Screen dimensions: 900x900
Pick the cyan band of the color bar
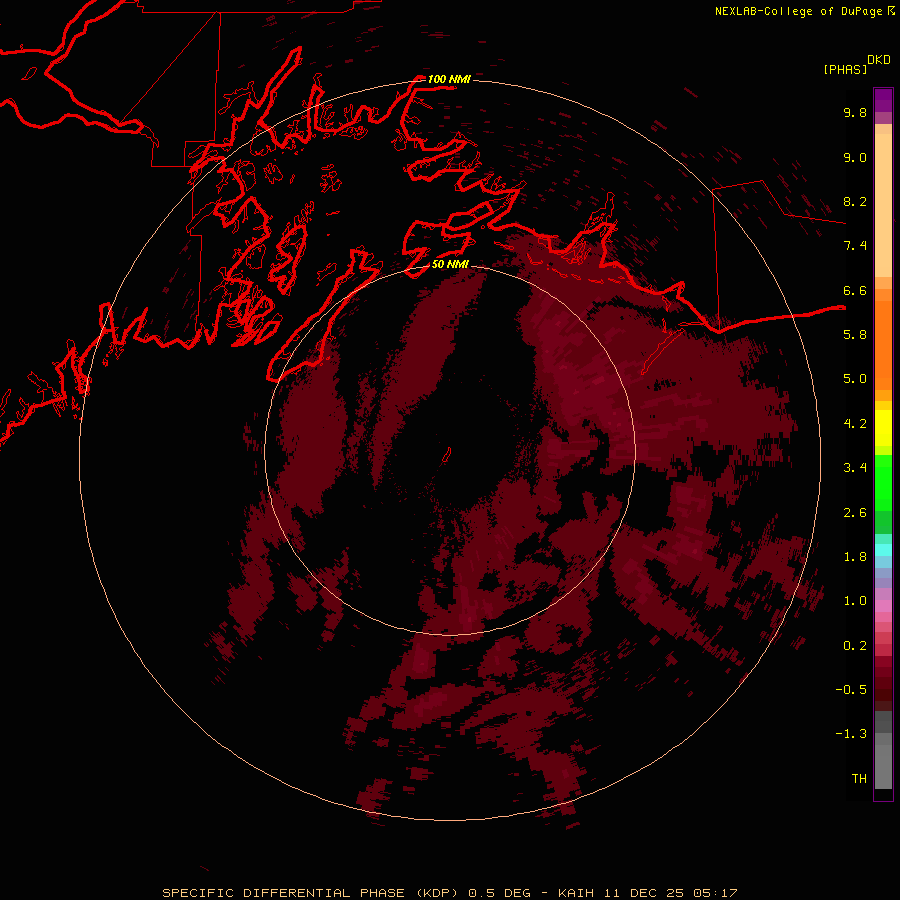883,550
